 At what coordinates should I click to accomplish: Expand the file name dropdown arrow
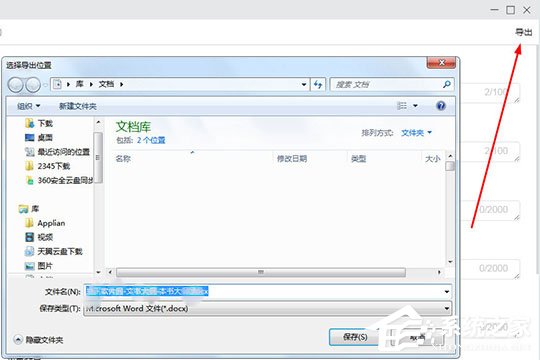coord(447,292)
